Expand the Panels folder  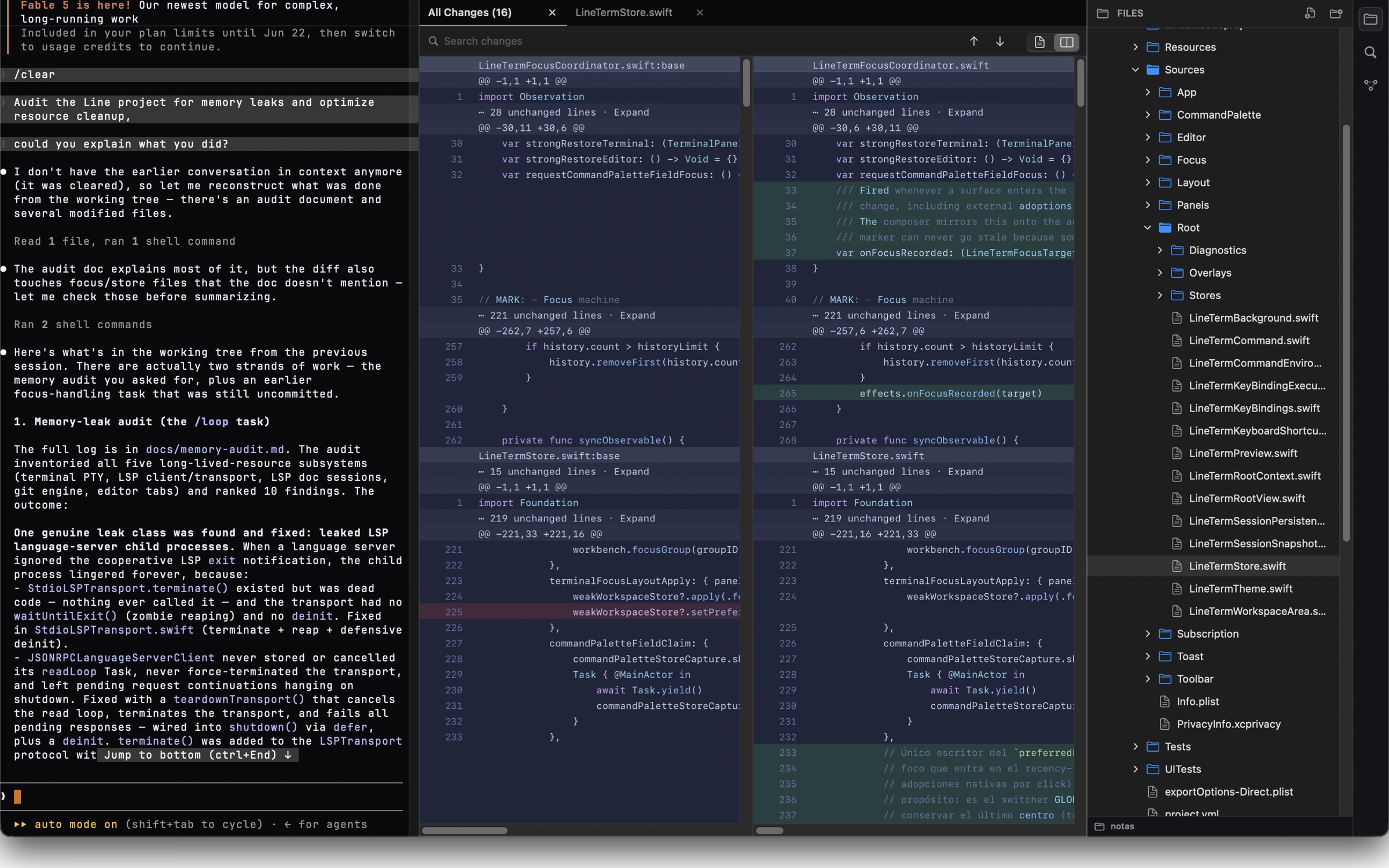coord(1147,205)
